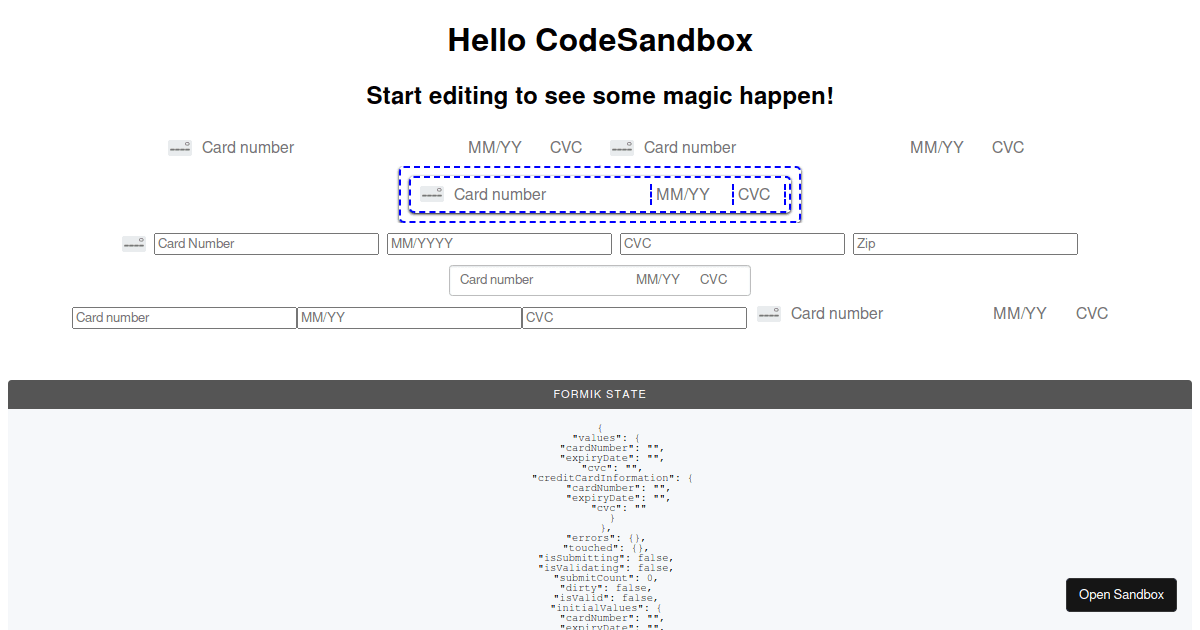Image resolution: width=1200 pixels, height=630 pixels.
Task: Click the bottom-left Card number bordered input
Action: (x=184, y=317)
